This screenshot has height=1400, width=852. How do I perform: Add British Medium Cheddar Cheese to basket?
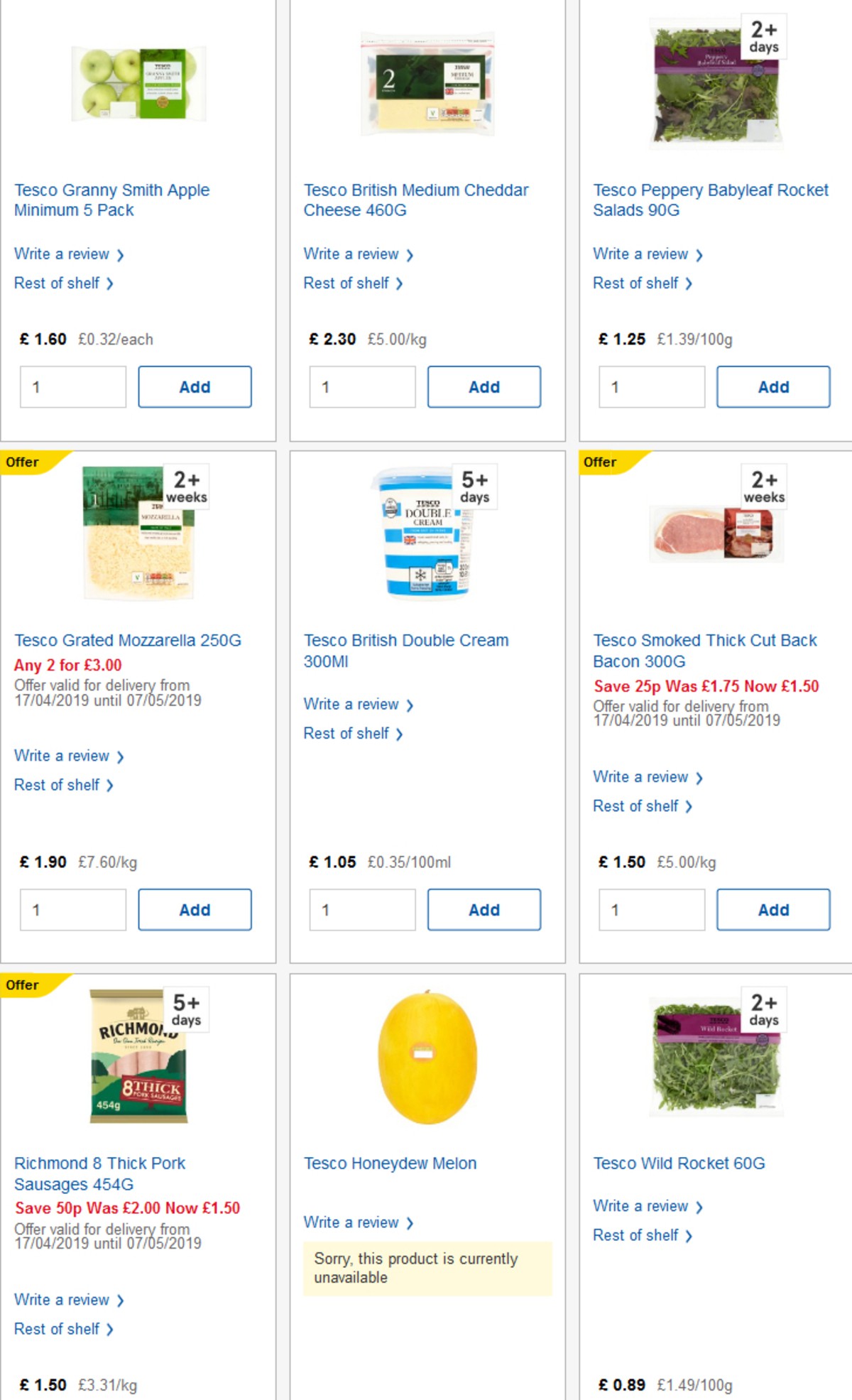click(x=484, y=386)
